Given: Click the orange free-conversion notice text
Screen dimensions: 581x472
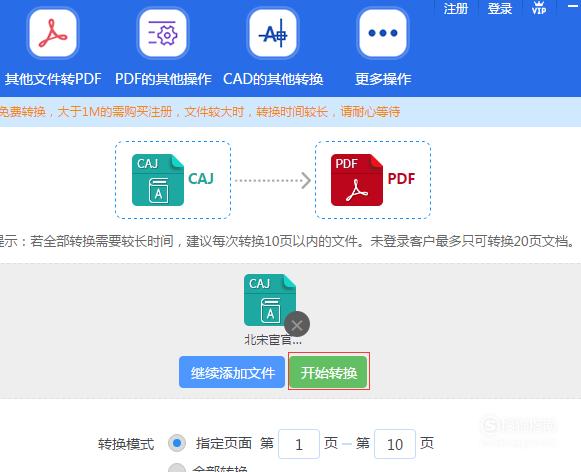Looking at the screenshot, I should click(x=200, y=112).
